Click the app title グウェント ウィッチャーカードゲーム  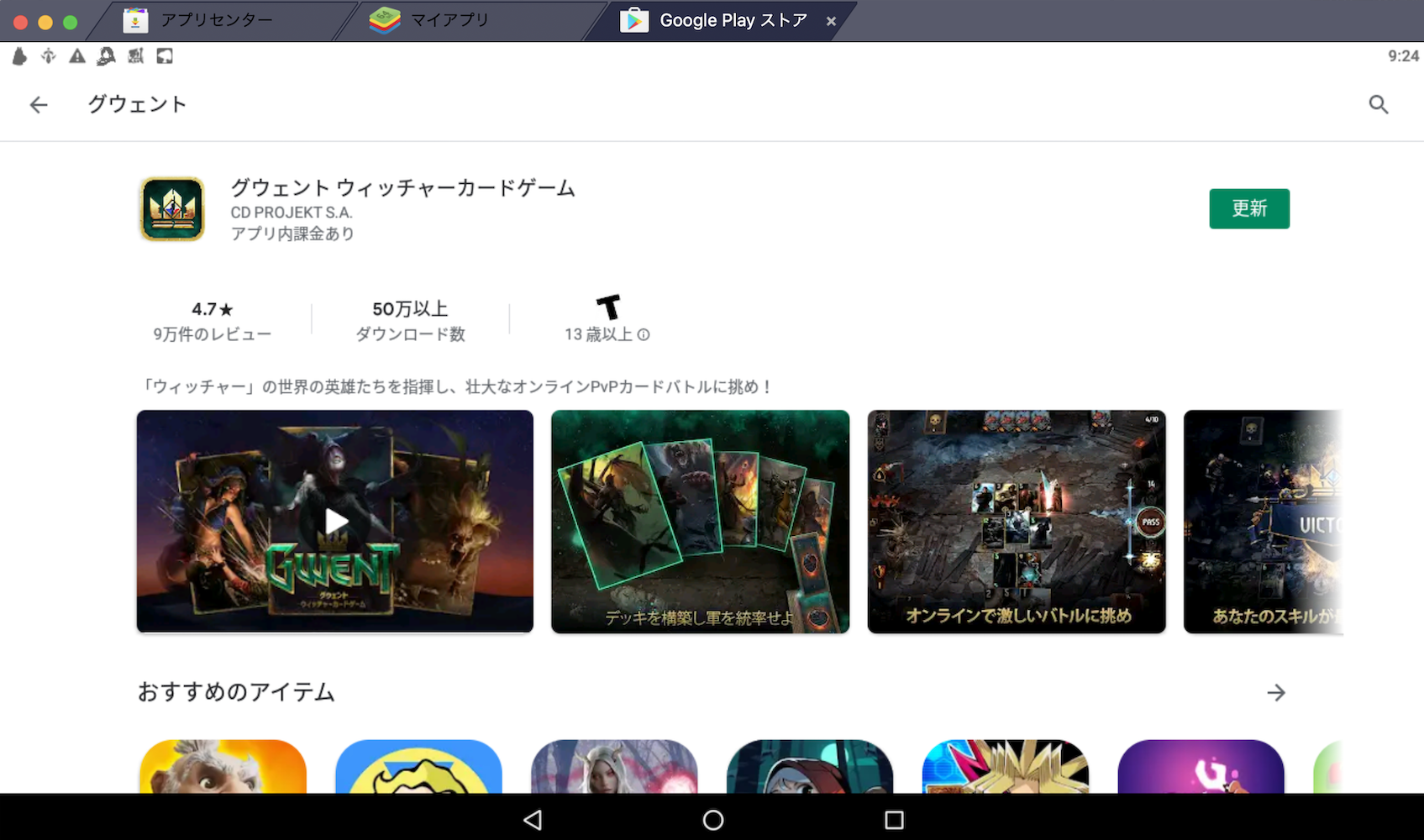point(403,187)
